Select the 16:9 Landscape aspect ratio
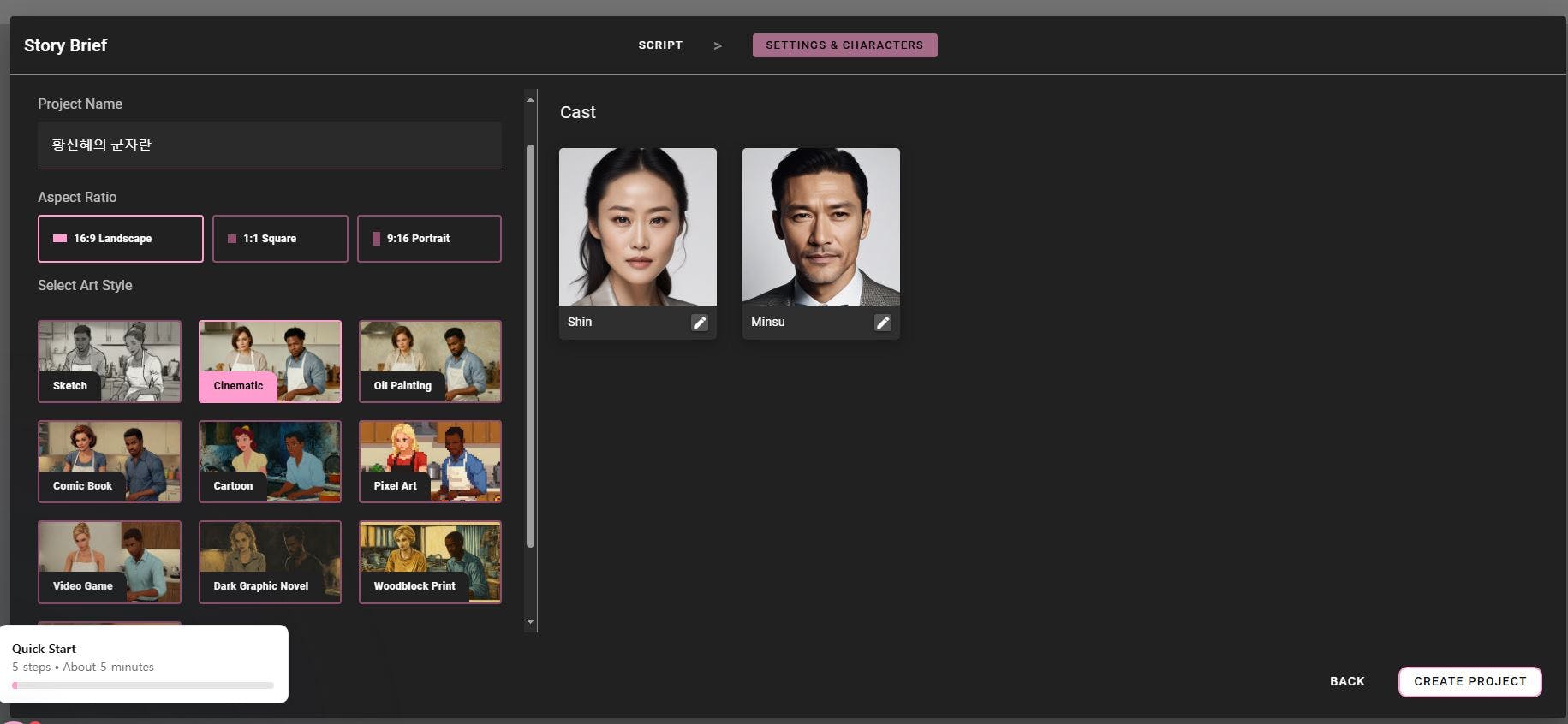1568x724 pixels. [x=121, y=239]
